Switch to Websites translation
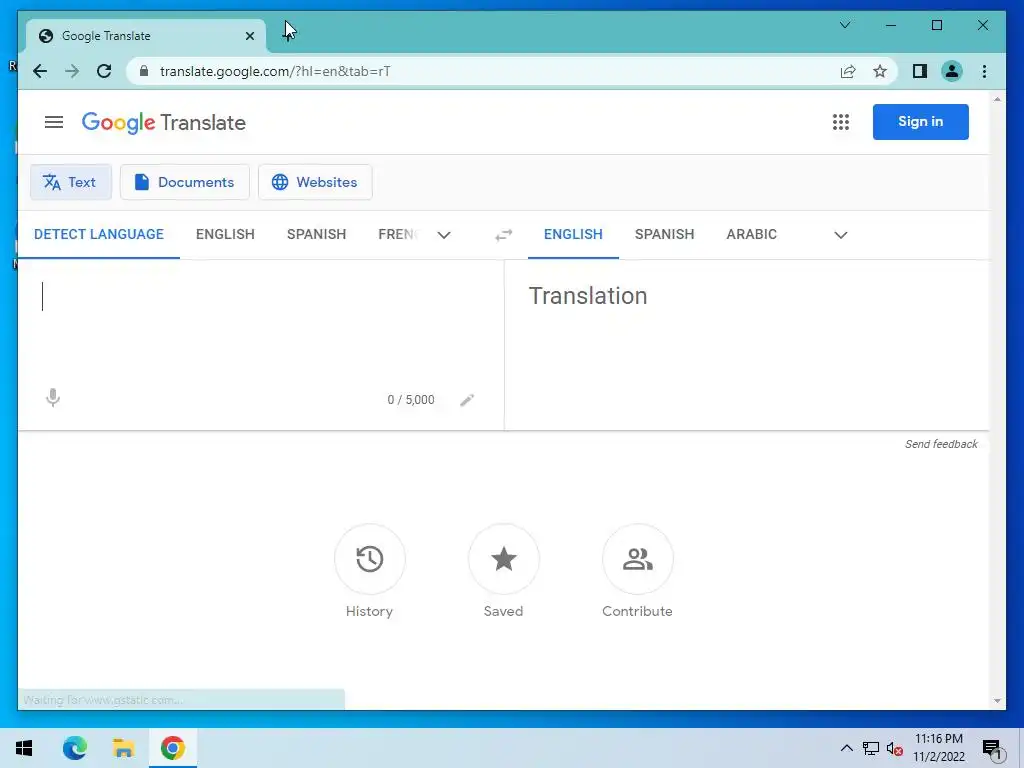The image size is (1024, 768). coord(315,182)
